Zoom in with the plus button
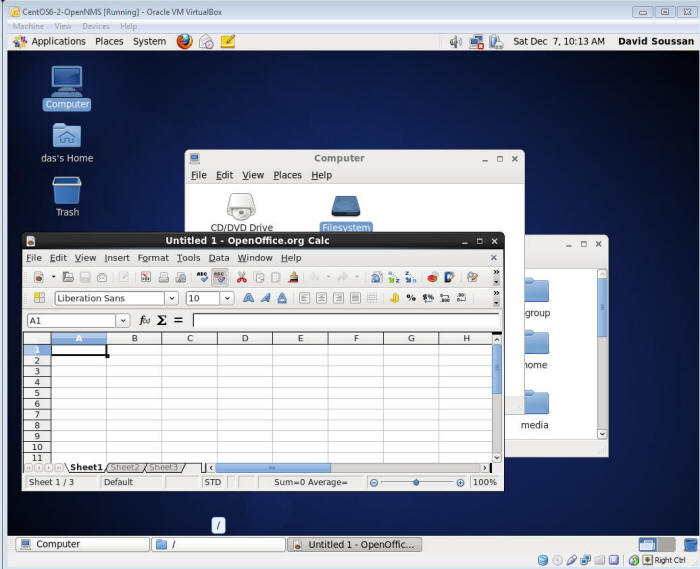Screen dimensions: 700x569 click(460, 482)
